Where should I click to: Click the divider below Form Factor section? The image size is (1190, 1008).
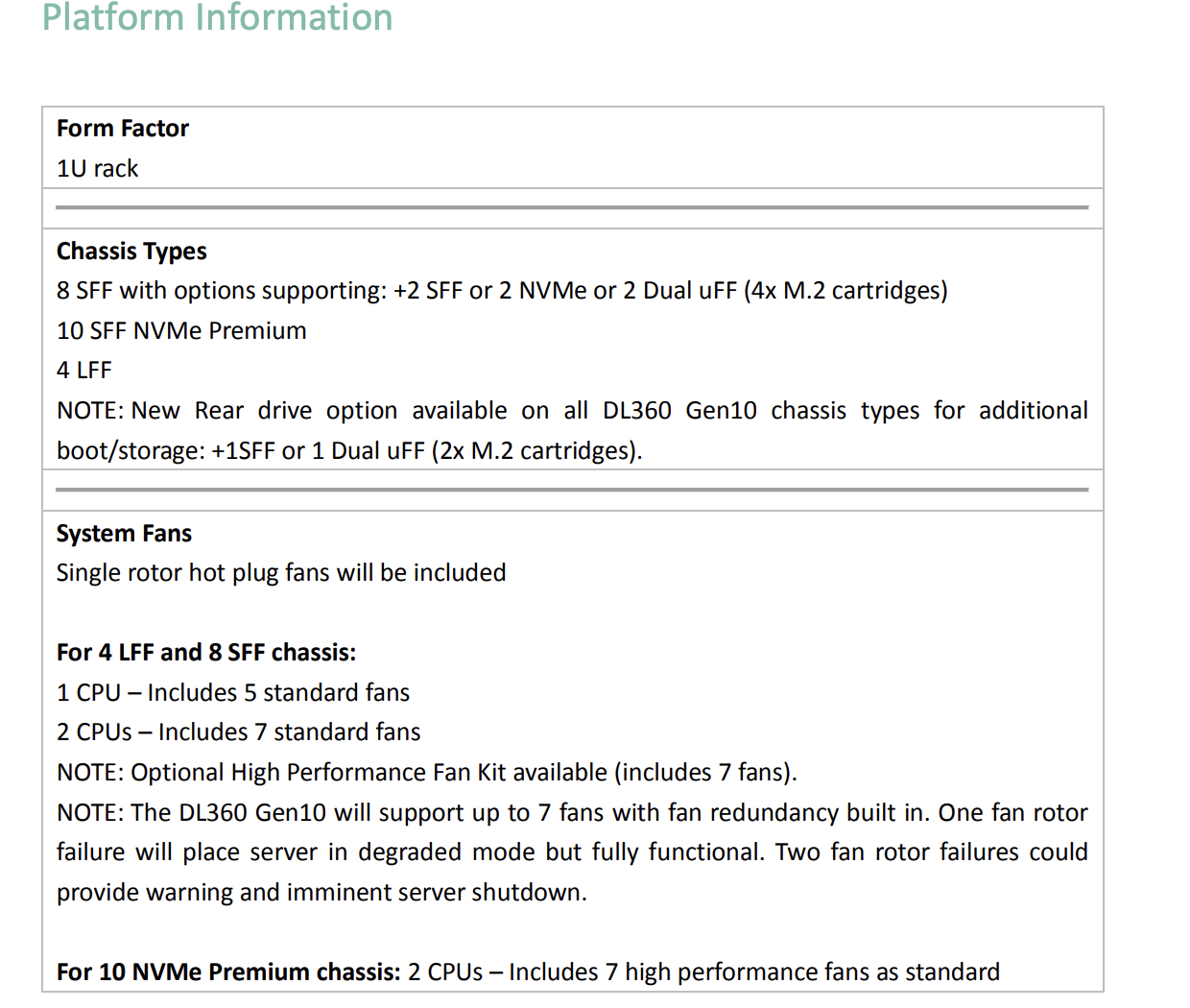pos(572,207)
